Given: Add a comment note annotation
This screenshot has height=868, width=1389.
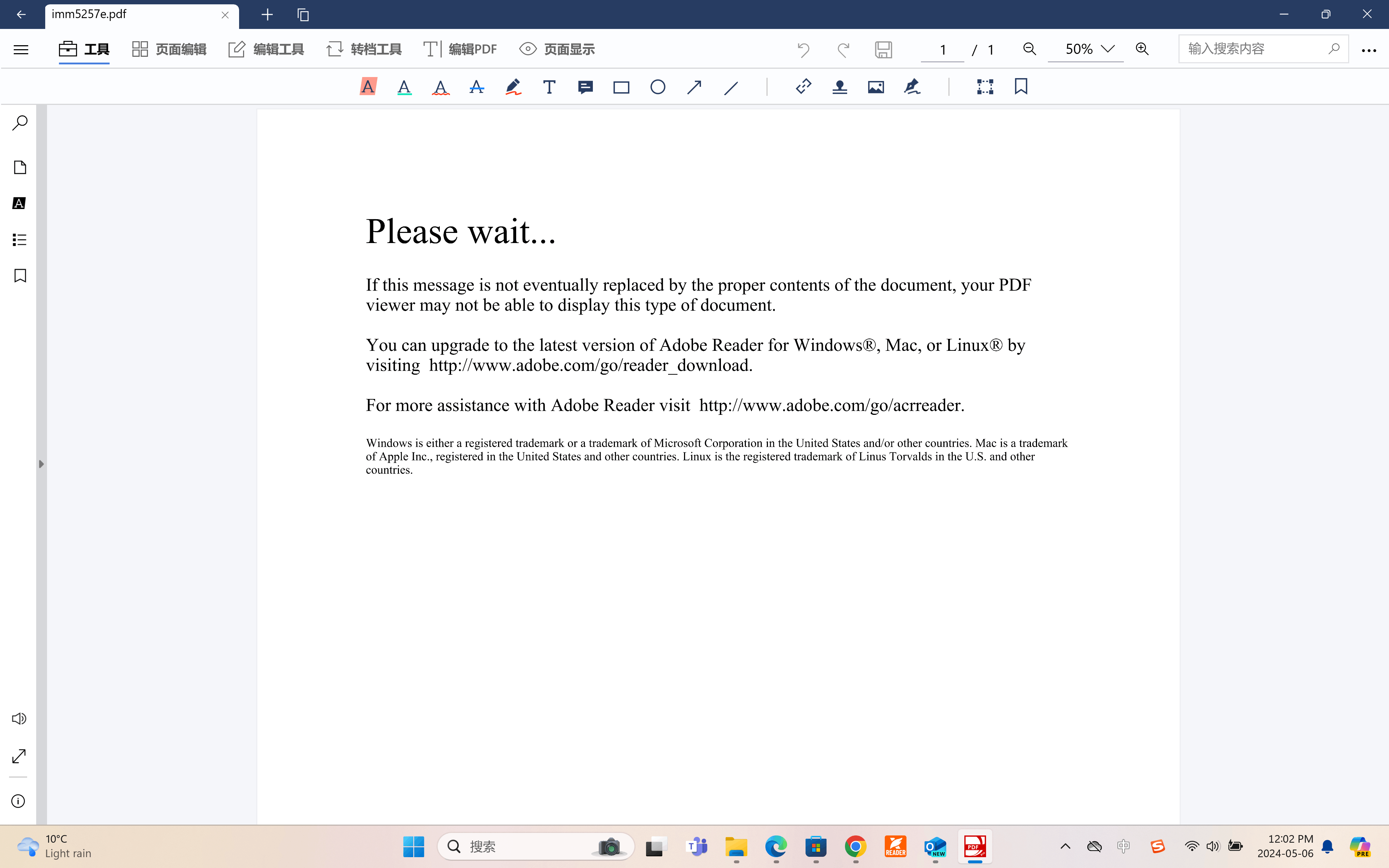Looking at the screenshot, I should pyautogui.click(x=586, y=87).
